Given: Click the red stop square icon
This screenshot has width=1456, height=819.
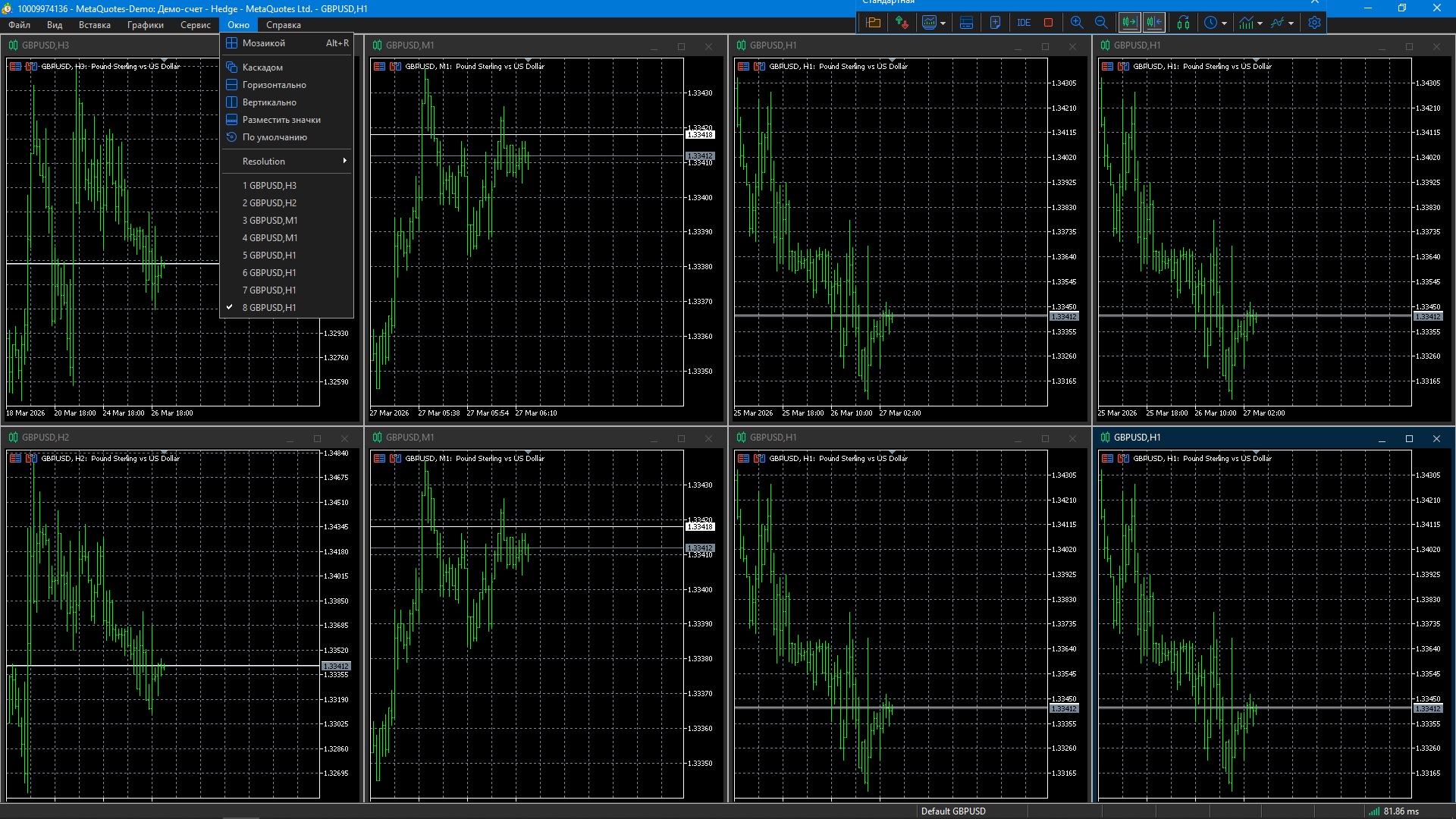Looking at the screenshot, I should [1048, 23].
